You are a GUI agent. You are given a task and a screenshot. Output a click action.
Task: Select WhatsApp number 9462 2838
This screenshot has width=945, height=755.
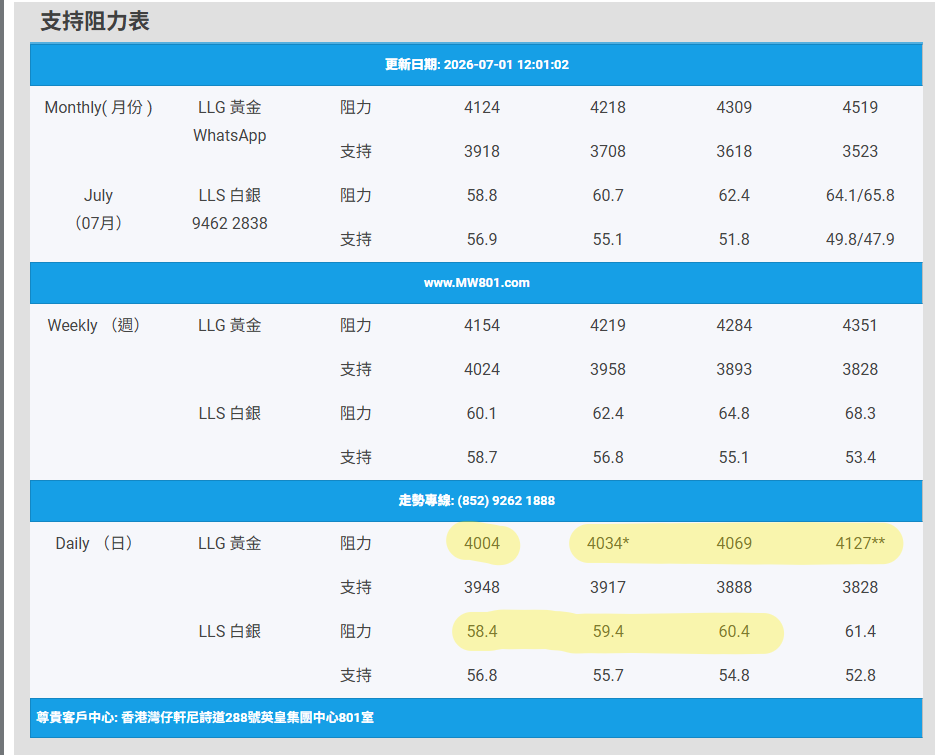[230, 224]
